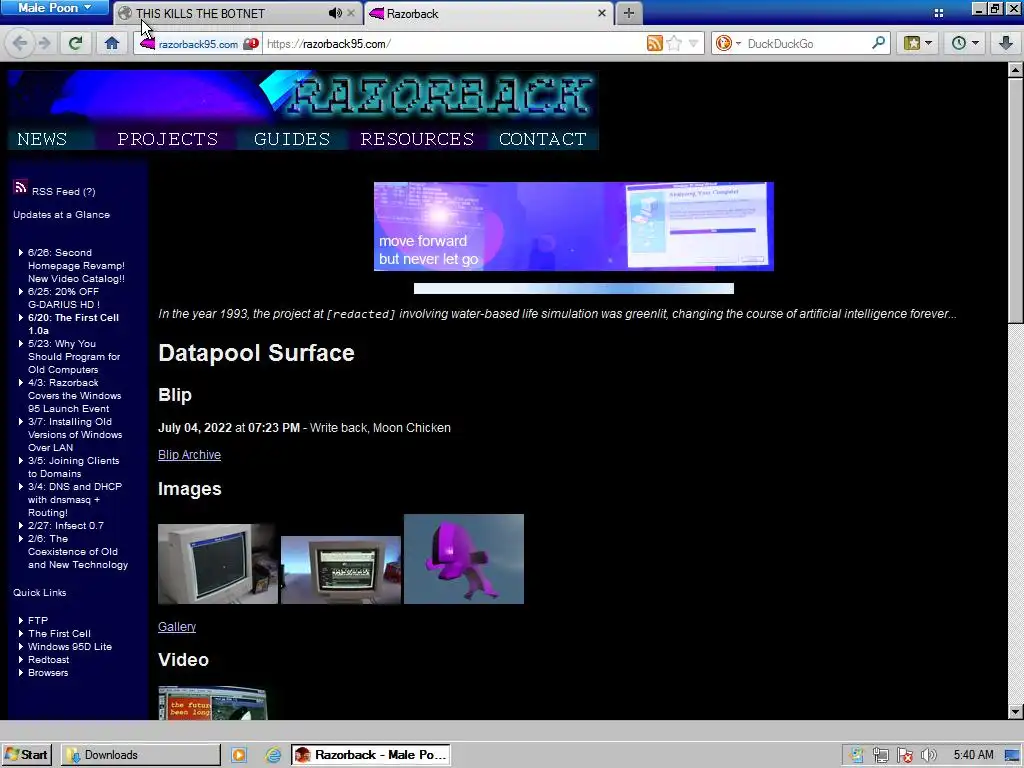
Task: Bookmark this page with the star icon
Action: (674, 44)
